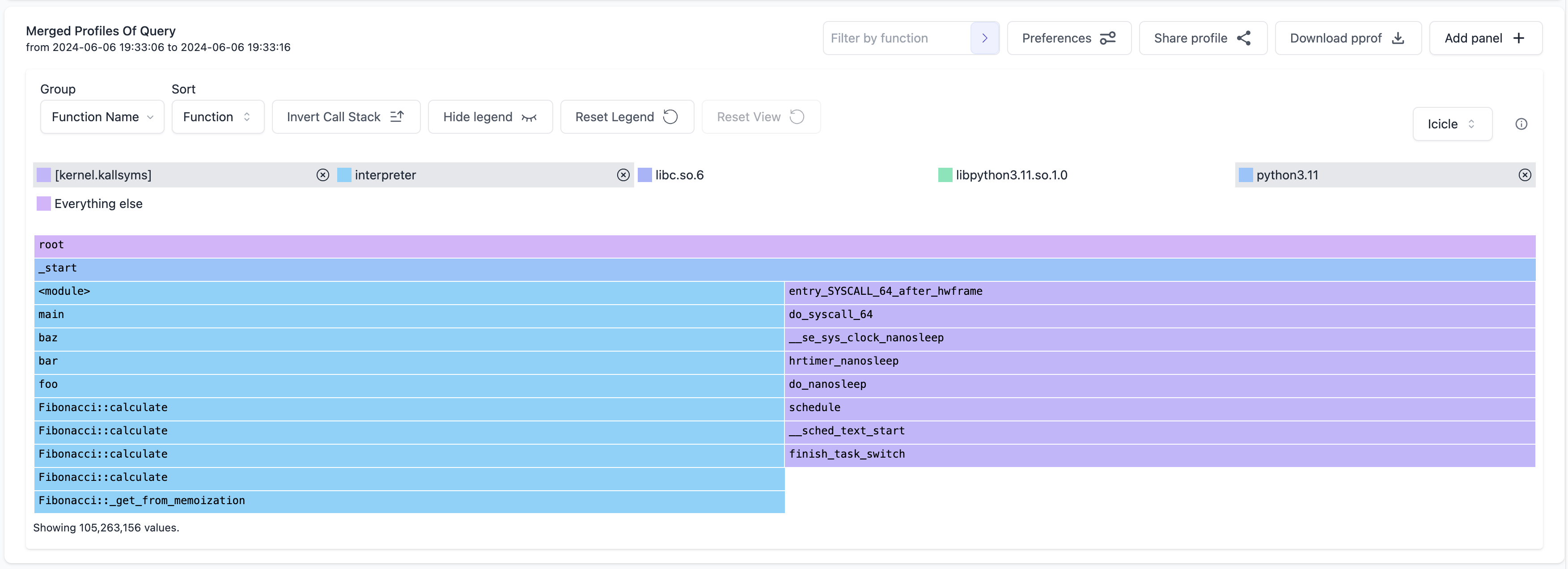Remove the interpreter legend filter
This screenshot has height=569, width=1568.
(623, 175)
